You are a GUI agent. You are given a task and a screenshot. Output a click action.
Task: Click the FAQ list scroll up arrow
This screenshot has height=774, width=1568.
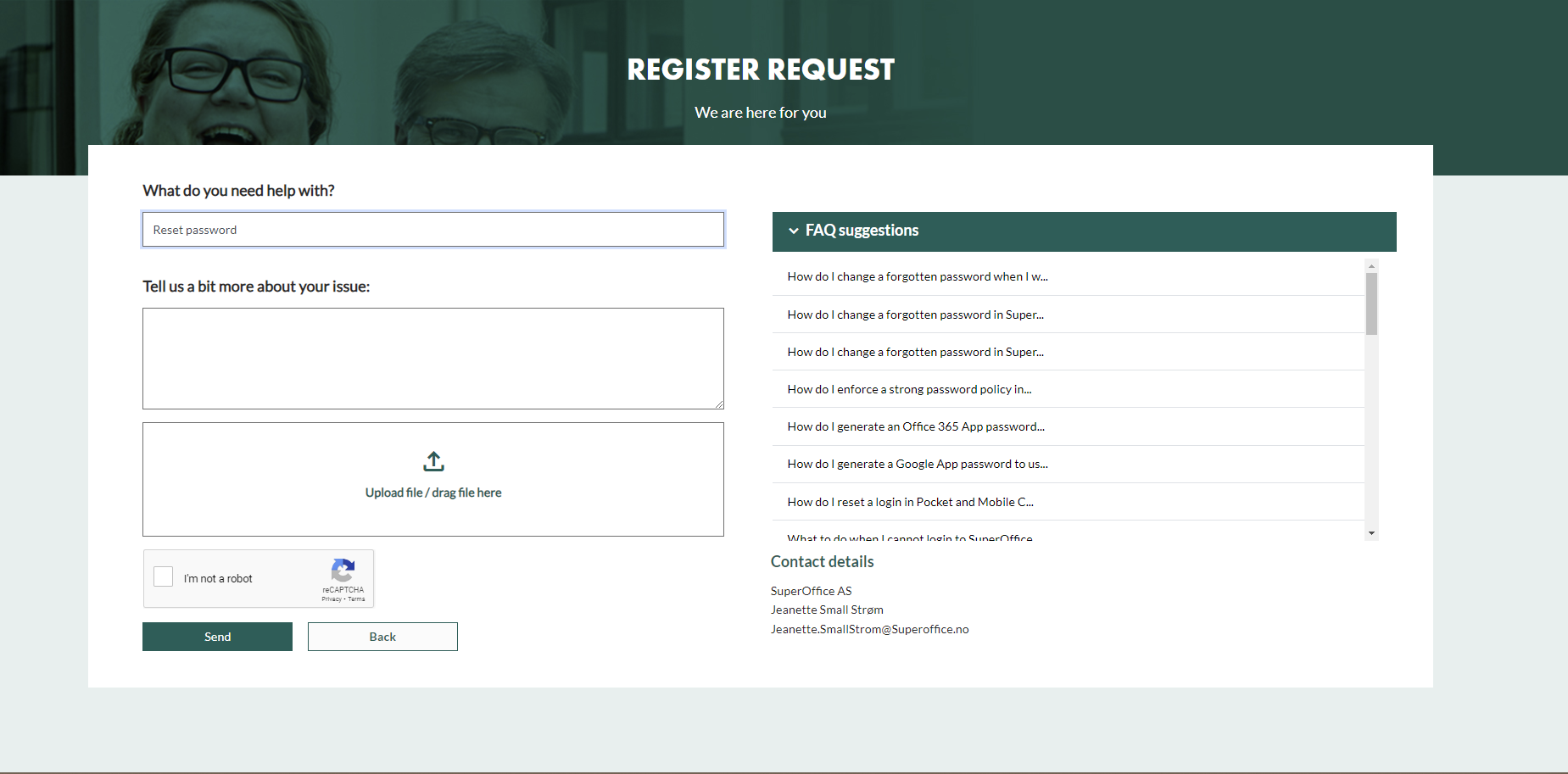tap(1371, 266)
